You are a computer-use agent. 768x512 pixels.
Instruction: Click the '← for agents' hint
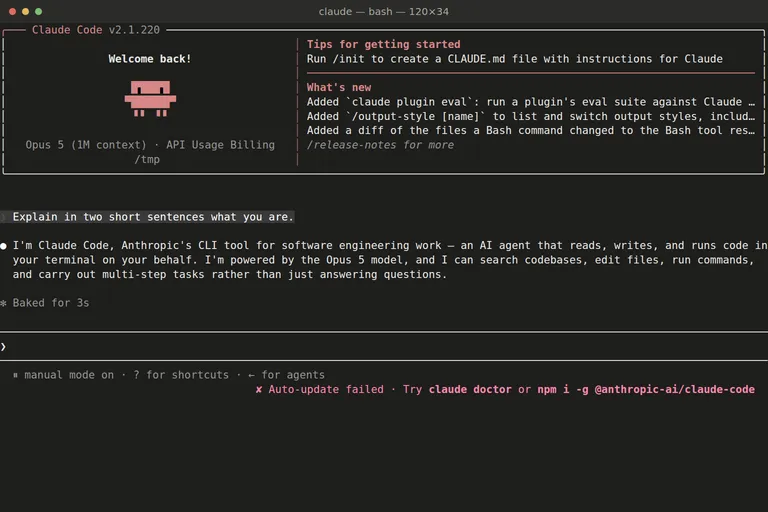click(286, 375)
